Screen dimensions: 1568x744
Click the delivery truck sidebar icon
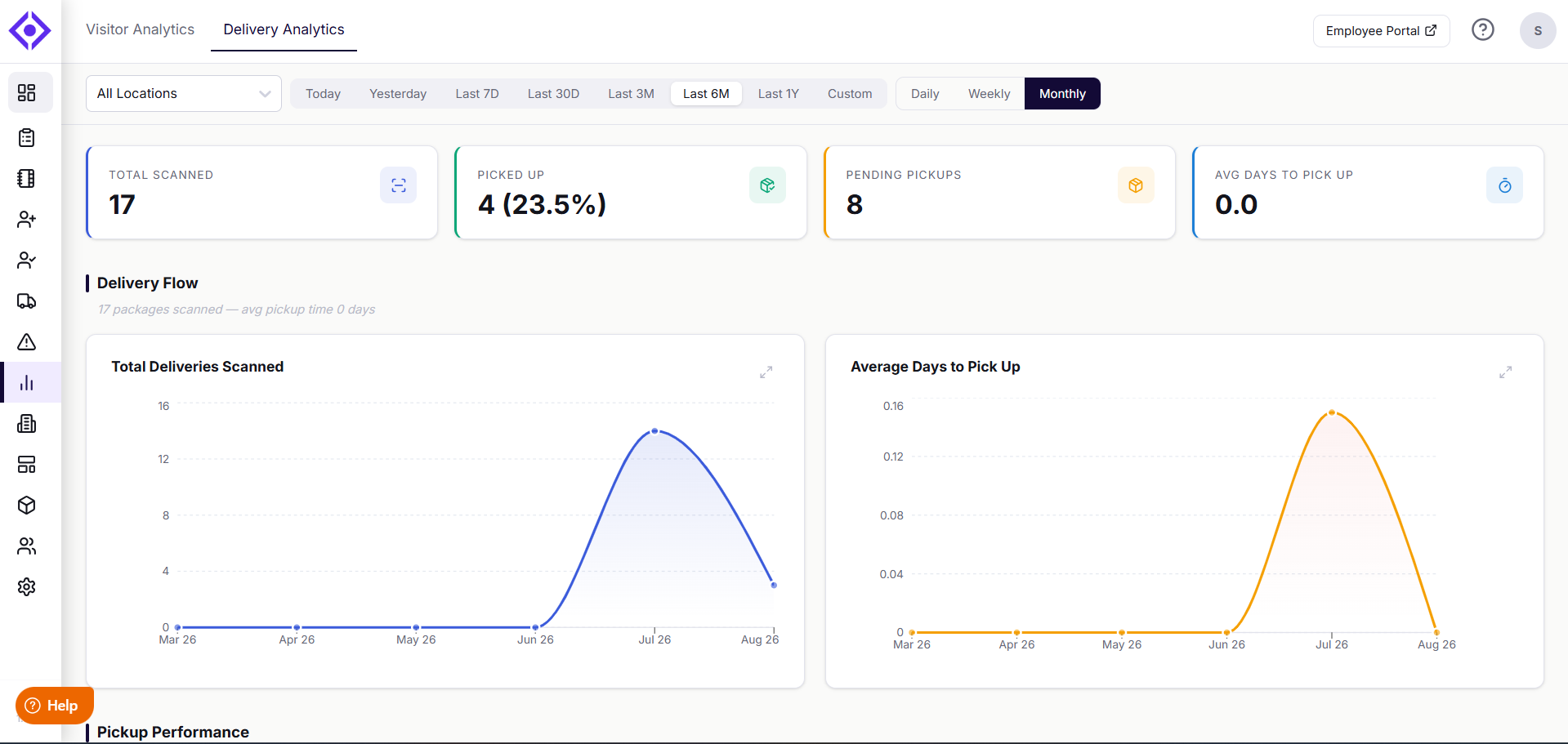coord(27,301)
